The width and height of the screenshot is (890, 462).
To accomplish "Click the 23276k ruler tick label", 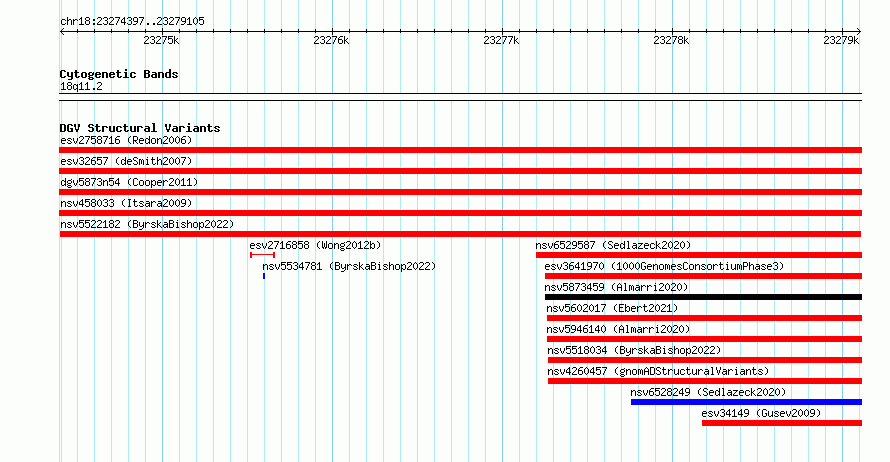I will (x=331, y=40).
